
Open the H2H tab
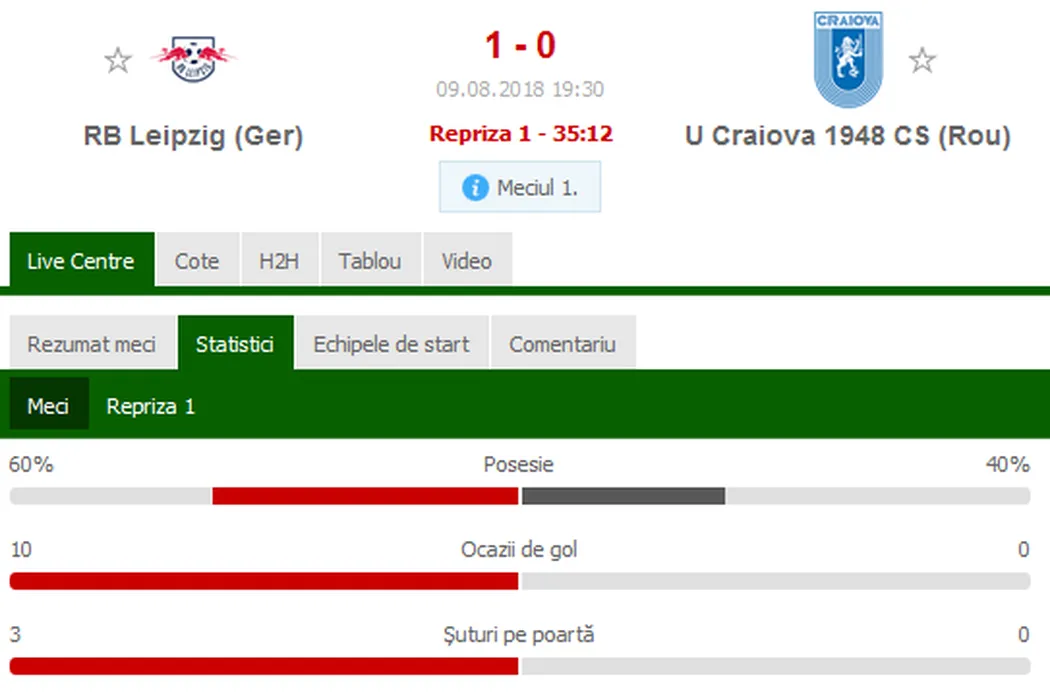pyautogui.click(x=279, y=261)
